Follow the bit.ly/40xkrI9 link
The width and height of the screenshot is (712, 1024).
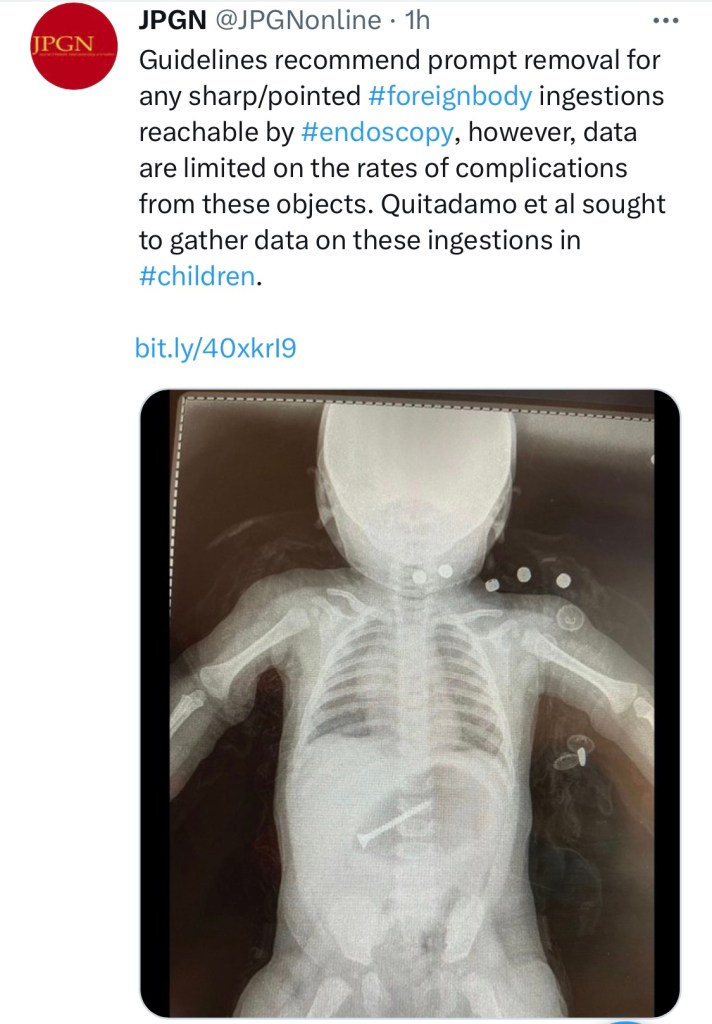216,348
